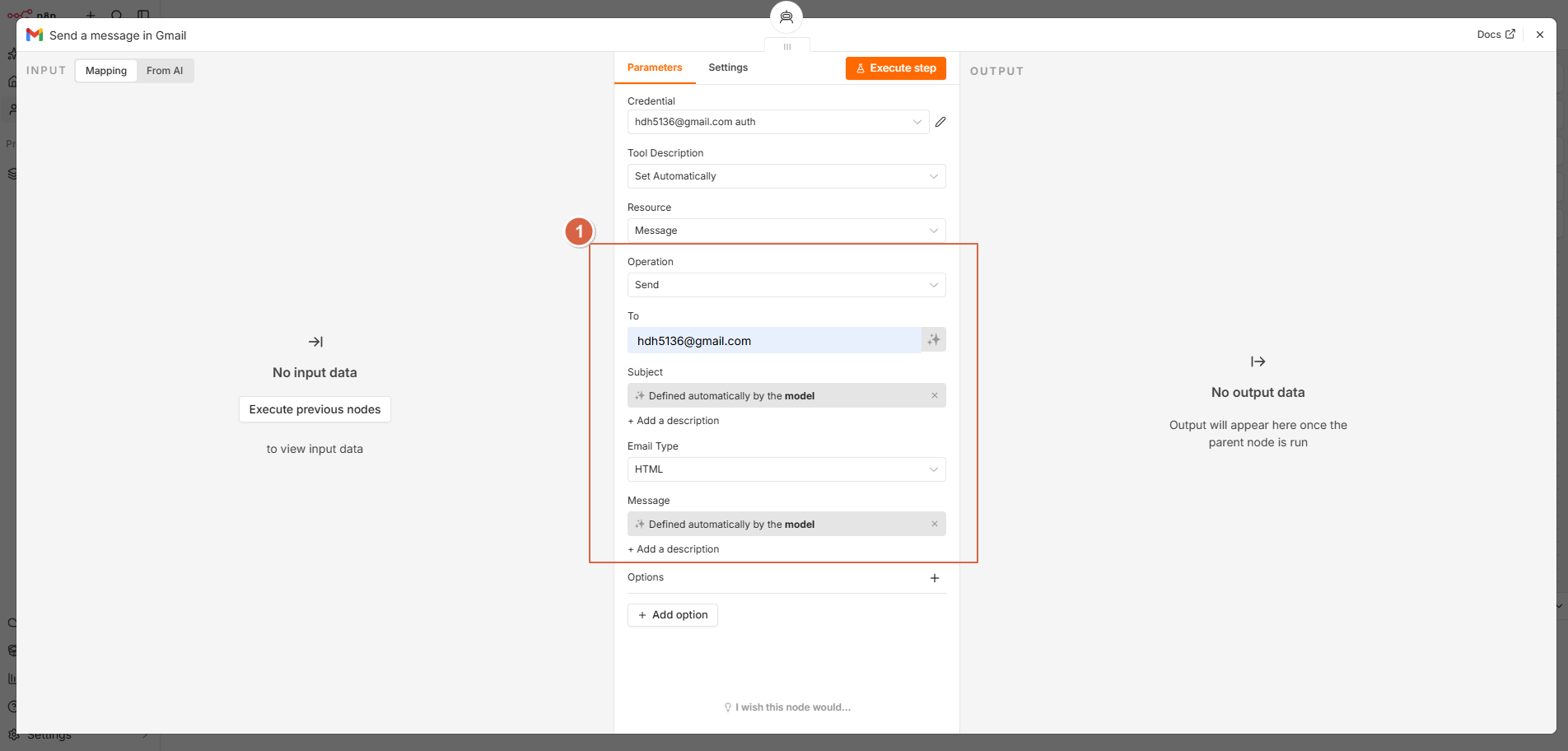This screenshot has height=751, width=1568.
Task: Click 'I wish this node would...' link
Action: 787,707
